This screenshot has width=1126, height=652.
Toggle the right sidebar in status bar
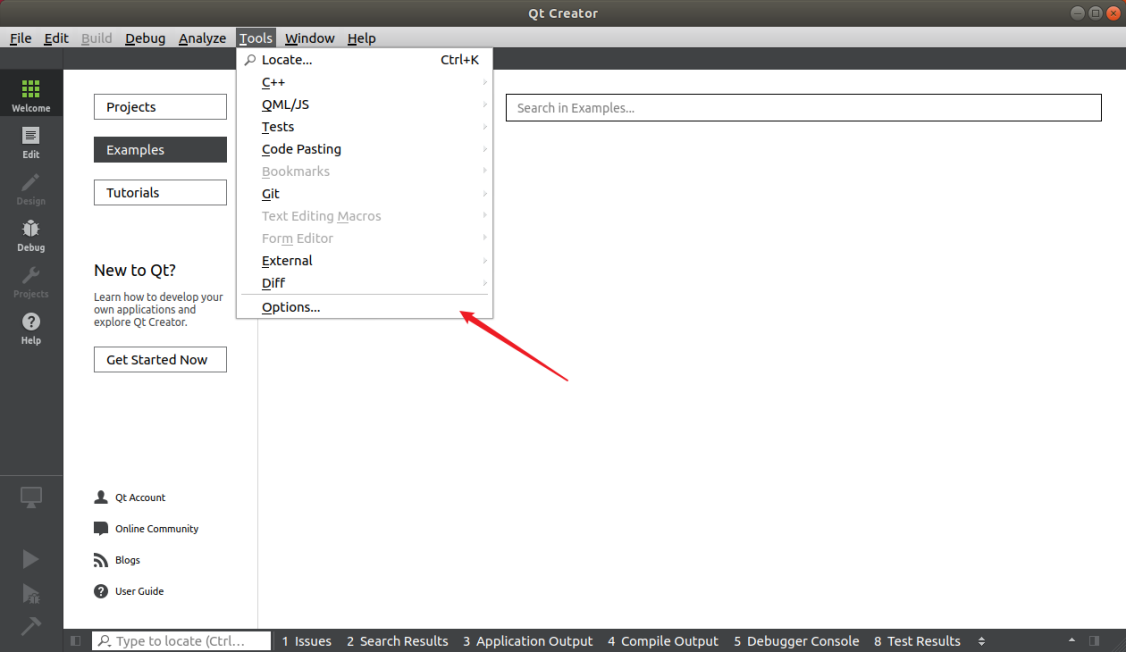1094,641
